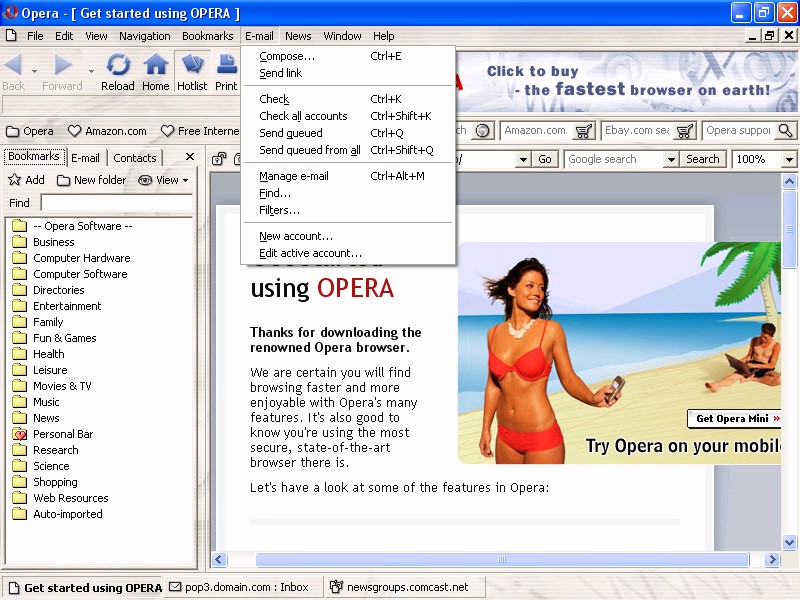
Task: Click the Opera support magnifier icon
Action: (786, 131)
